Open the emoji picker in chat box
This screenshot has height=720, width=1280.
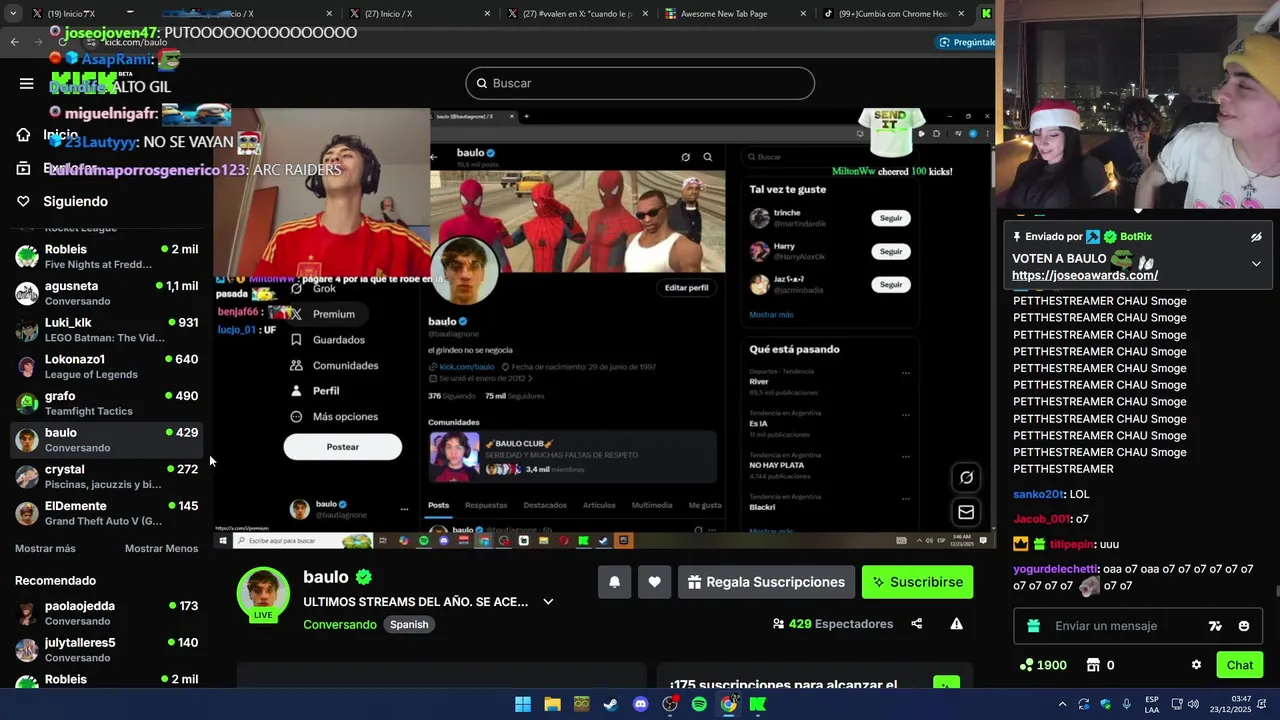(x=1244, y=626)
